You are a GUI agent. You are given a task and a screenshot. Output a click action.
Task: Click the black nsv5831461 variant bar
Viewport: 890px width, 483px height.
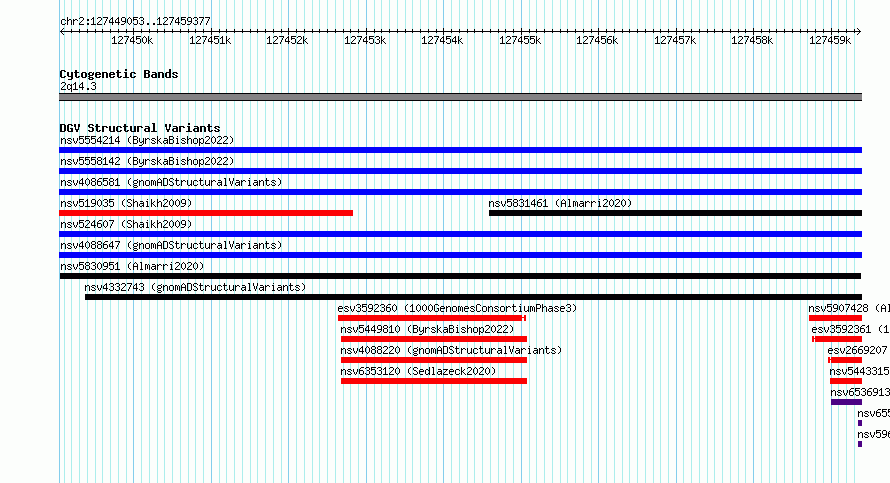[675, 213]
